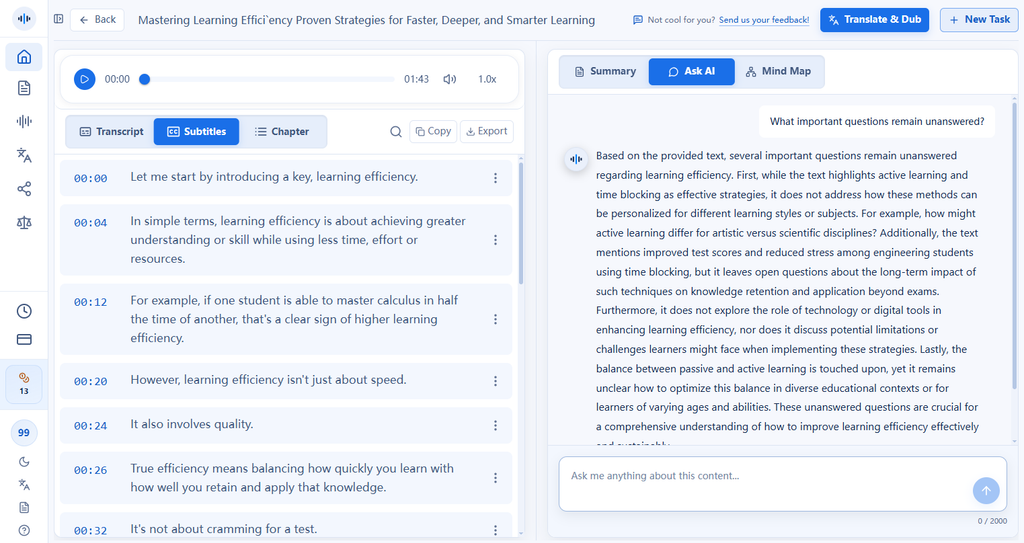1024x543 pixels.
Task: Click the question bubble about unanswered questions
Action: (876, 122)
